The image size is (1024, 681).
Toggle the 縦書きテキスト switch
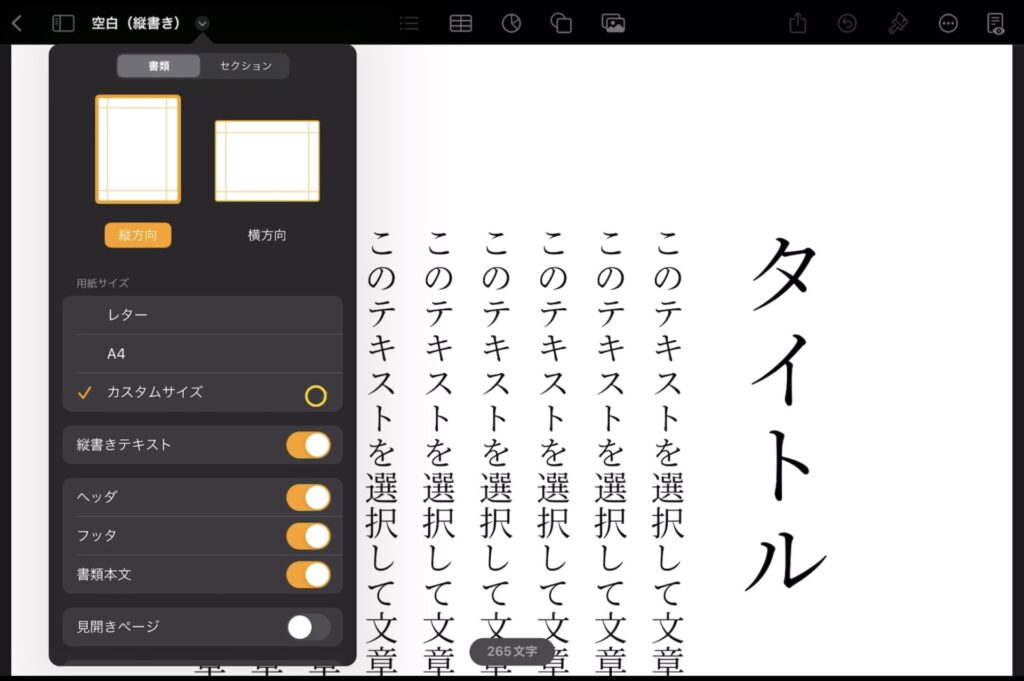click(308, 445)
